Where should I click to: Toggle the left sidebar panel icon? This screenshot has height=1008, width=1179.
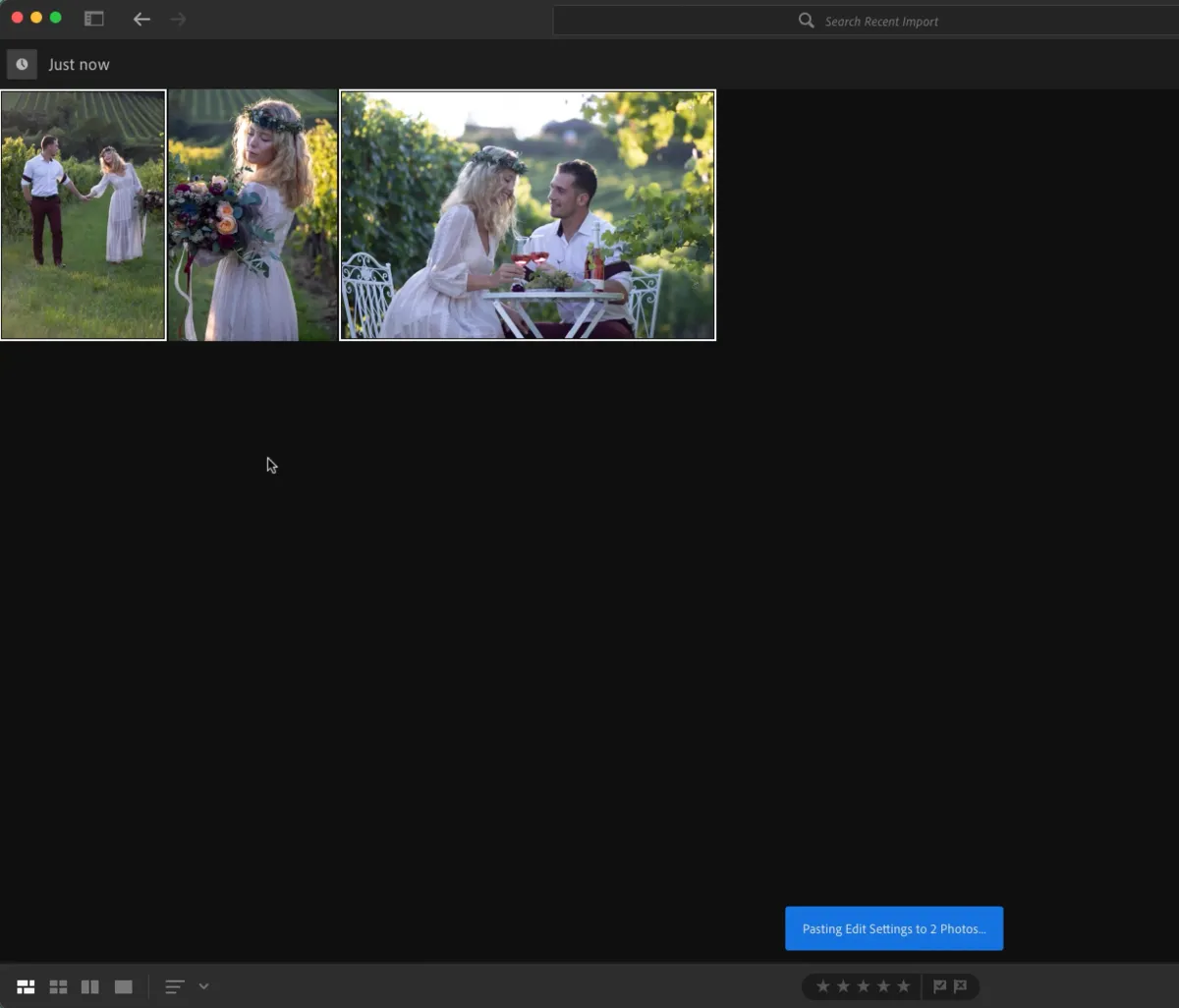(93, 18)
